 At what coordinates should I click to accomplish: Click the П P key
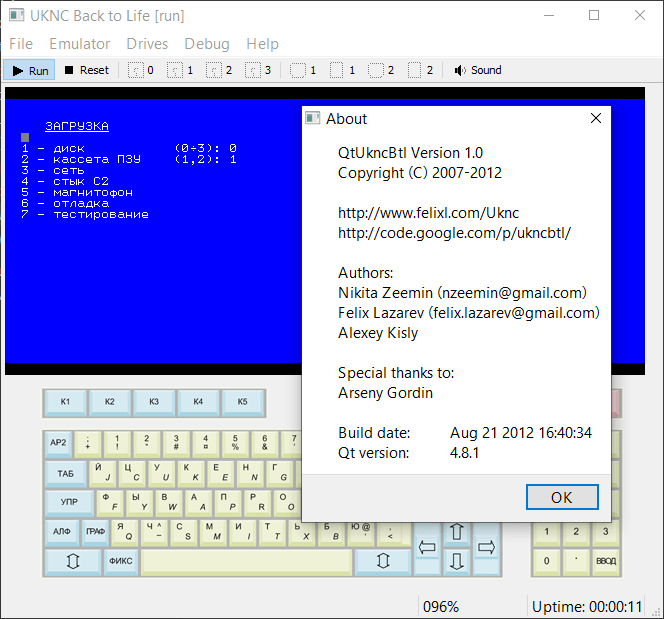tap(228, 503)
